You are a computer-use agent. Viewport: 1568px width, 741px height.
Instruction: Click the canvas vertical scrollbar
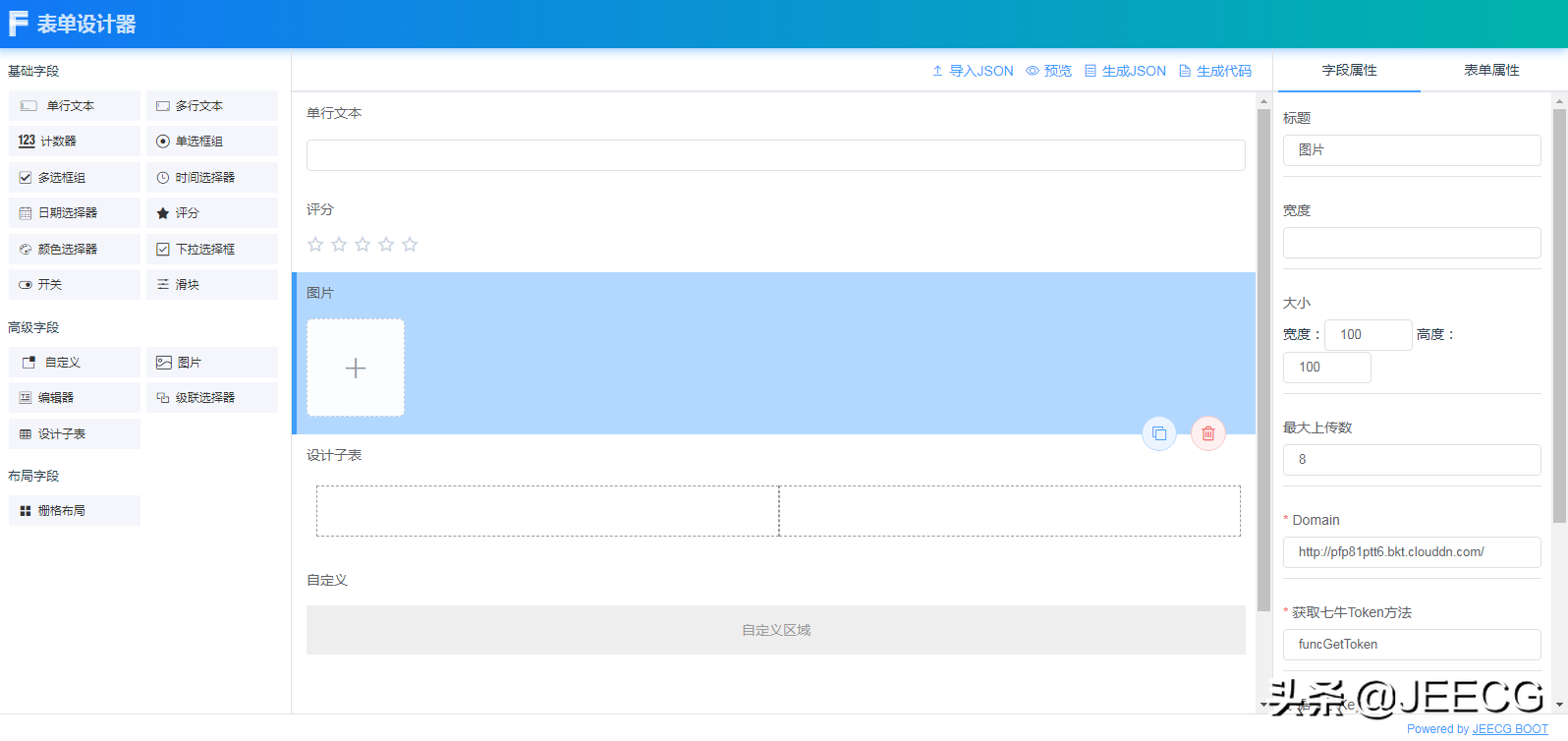point(1263,360)
